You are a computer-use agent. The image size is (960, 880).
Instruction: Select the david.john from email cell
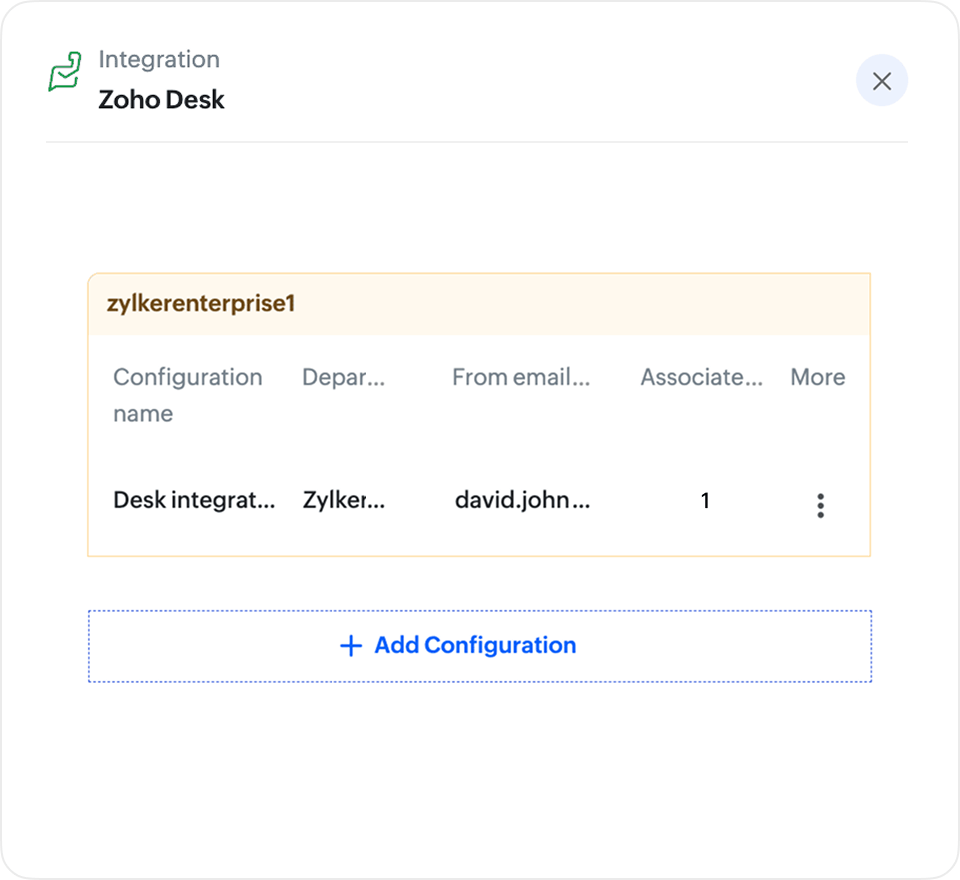[x=522, y=500]
